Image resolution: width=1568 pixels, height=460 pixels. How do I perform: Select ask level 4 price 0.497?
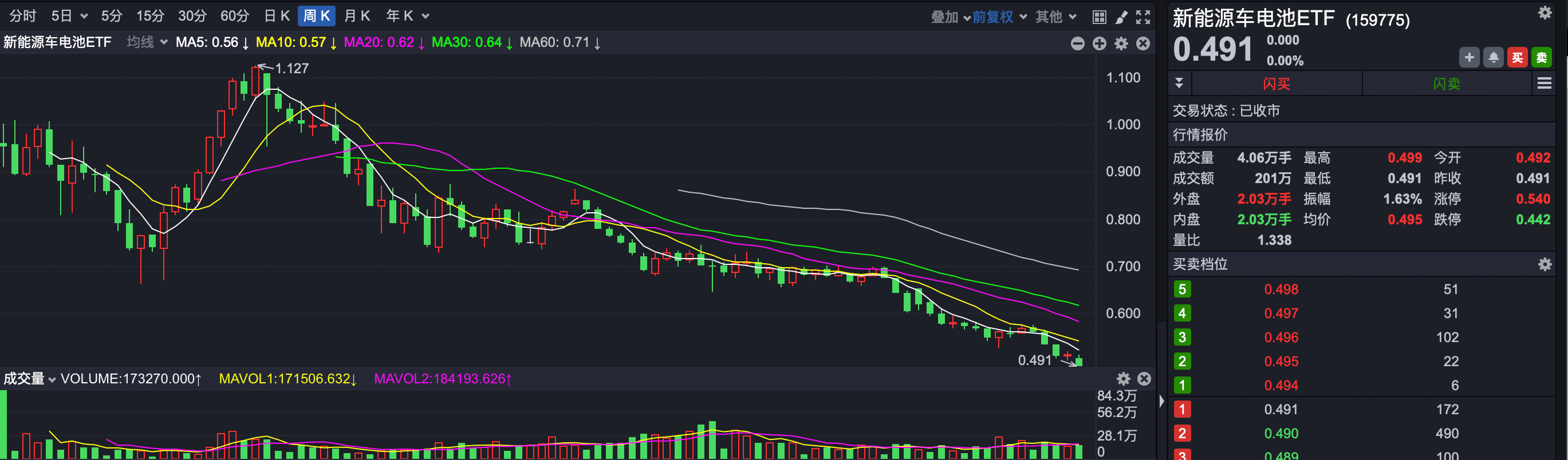(x=1281, y=314)
